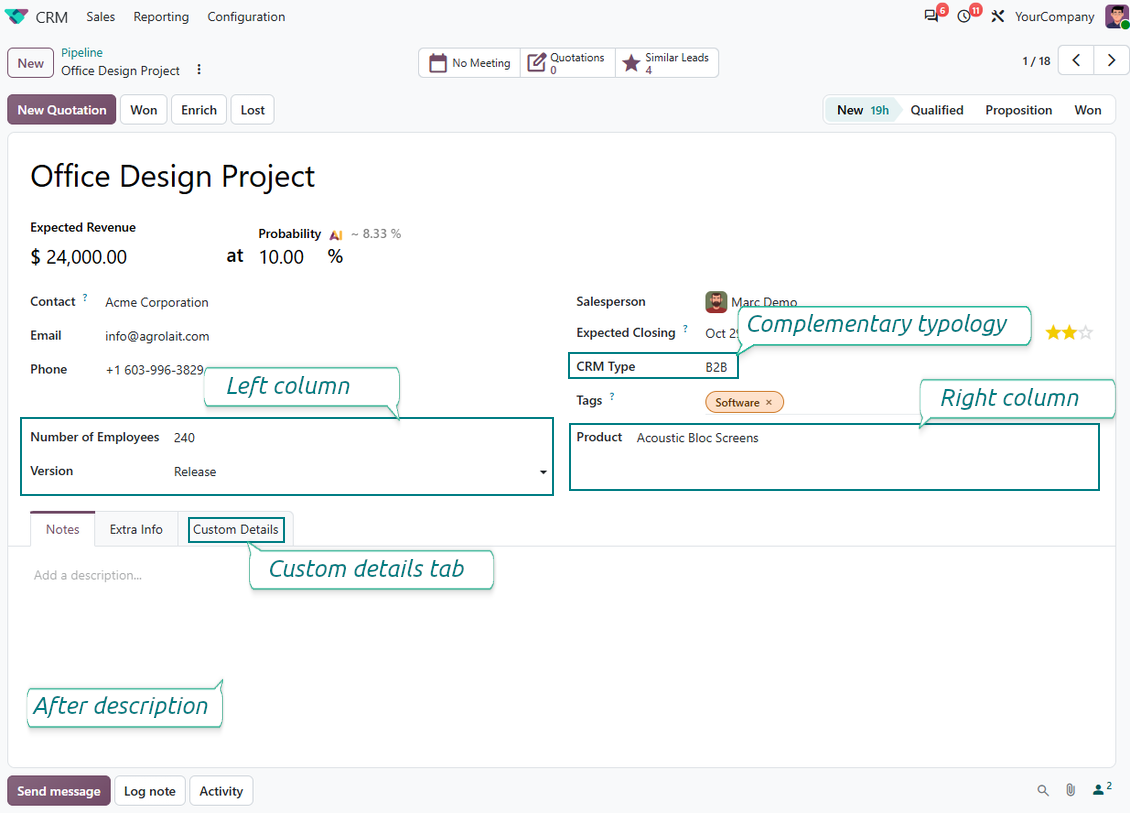Viewport: 1130px width, 813px height.
Task: Click the New record button
Action: click(30, 63)
